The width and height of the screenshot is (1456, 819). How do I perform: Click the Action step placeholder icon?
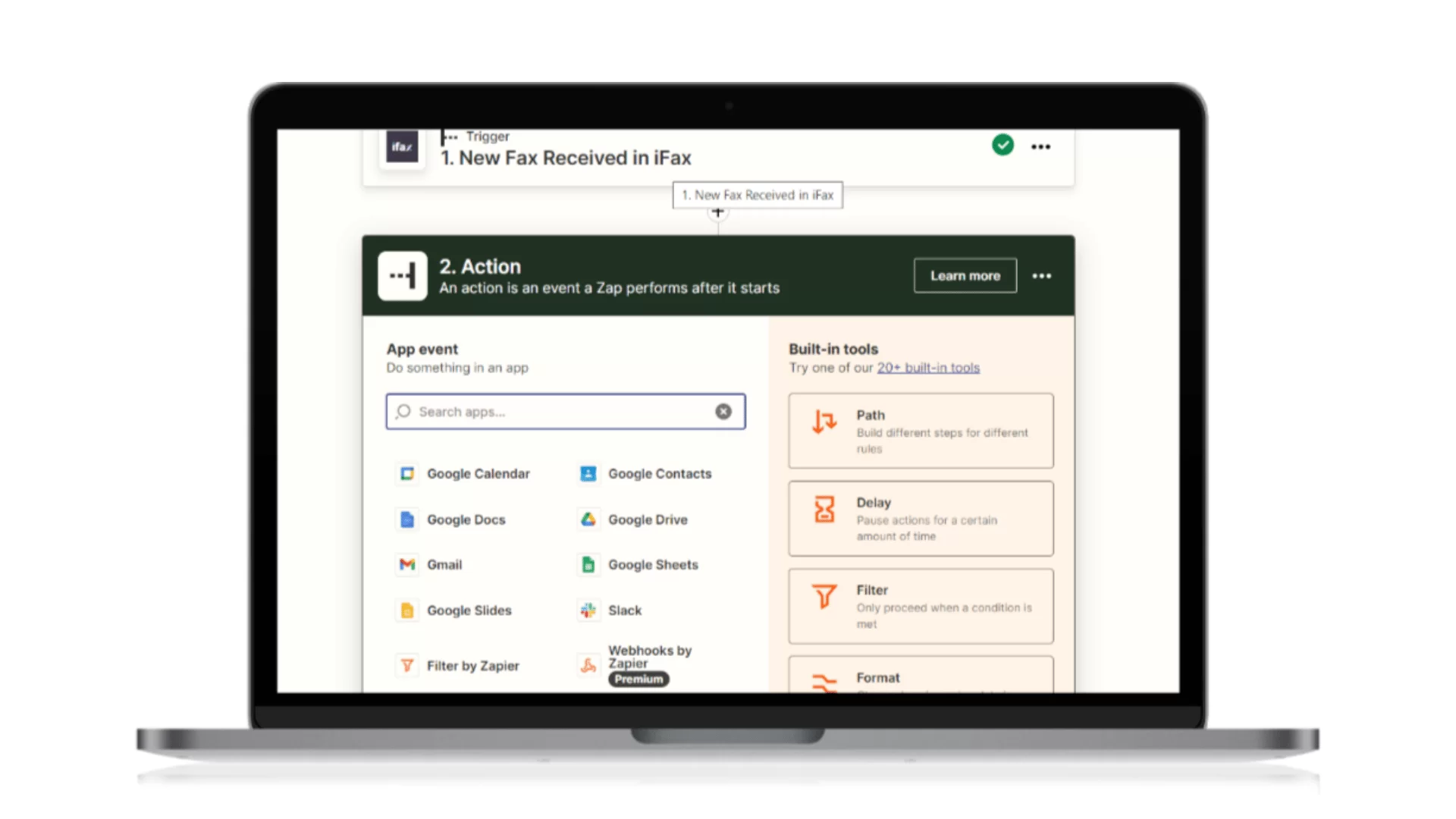[x=403, y=276]
